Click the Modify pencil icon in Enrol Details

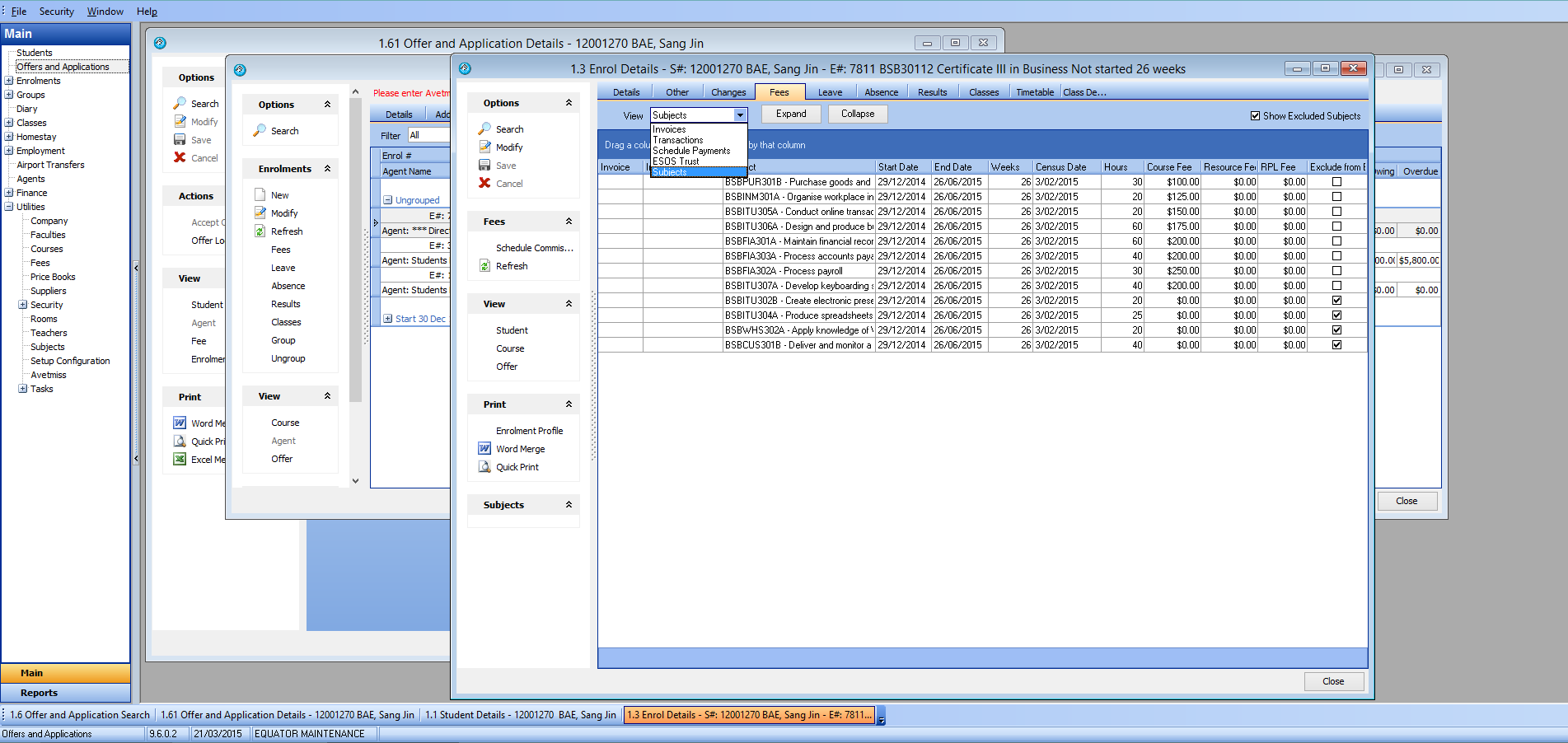tap(484, 147)
